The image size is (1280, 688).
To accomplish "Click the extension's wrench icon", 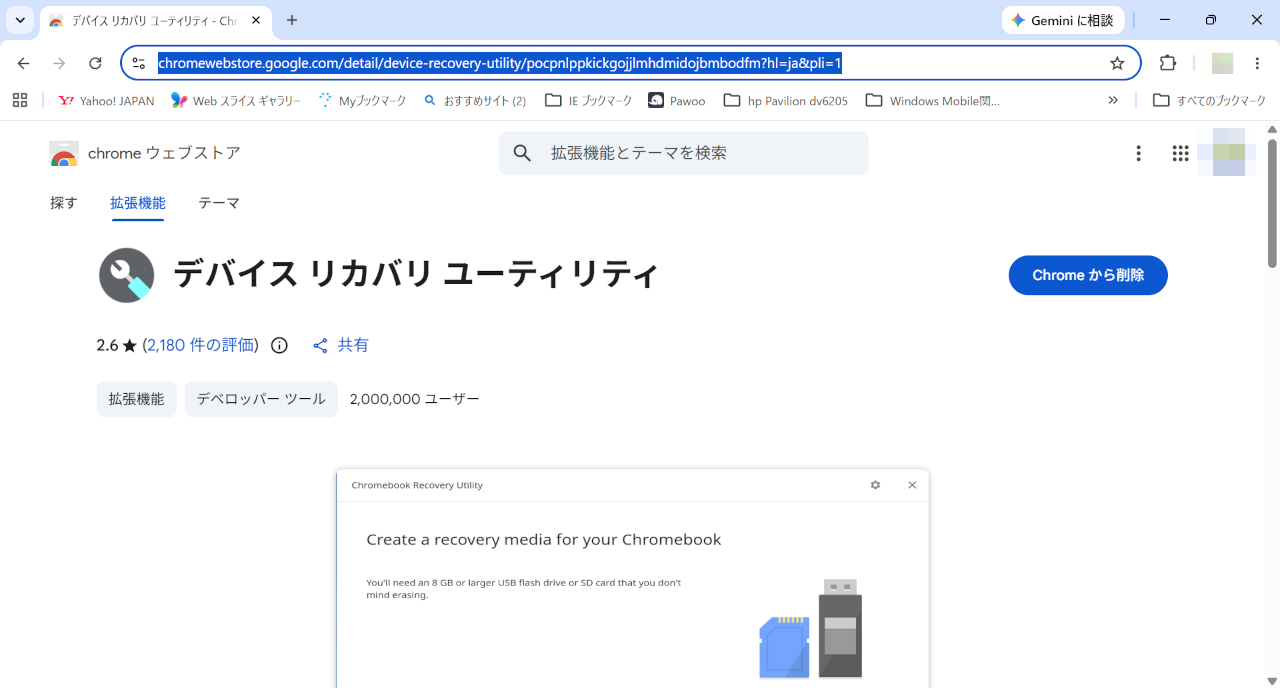I will (127, 275).
